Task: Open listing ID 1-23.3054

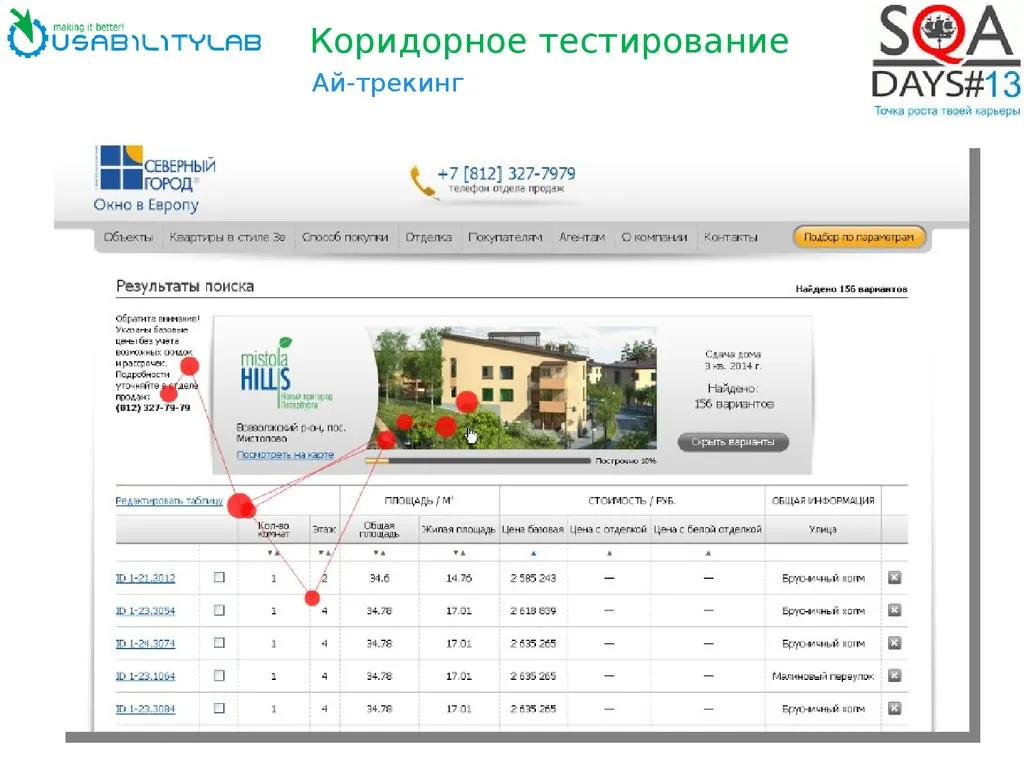Action: pos(146,611)
